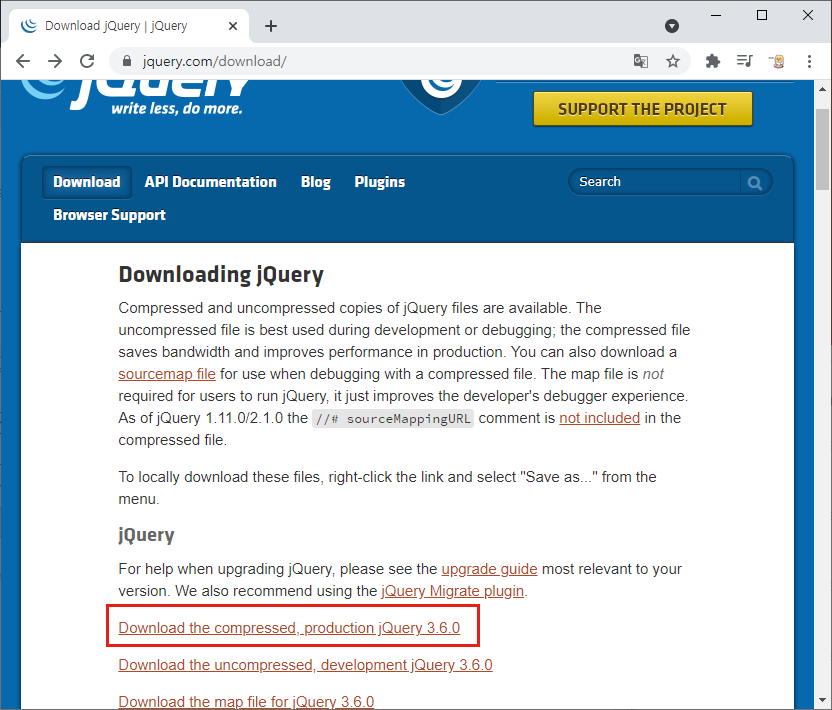This screenshot has height=710, width=832.
Task: Minimize the Chrome window
Action: [716, 15]
